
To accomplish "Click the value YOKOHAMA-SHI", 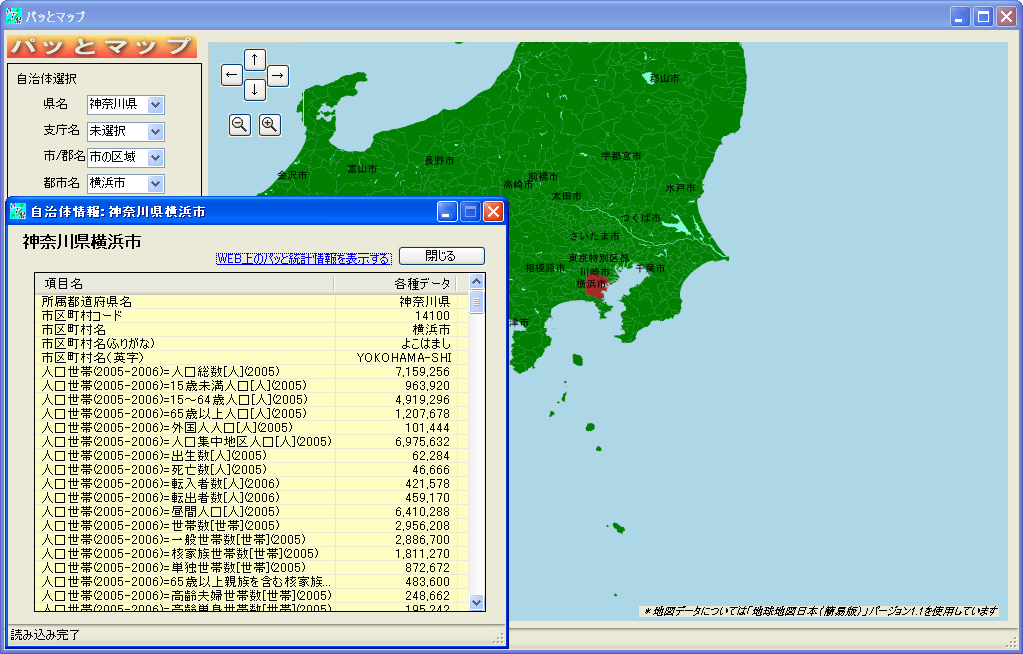I will pos(404,358).
